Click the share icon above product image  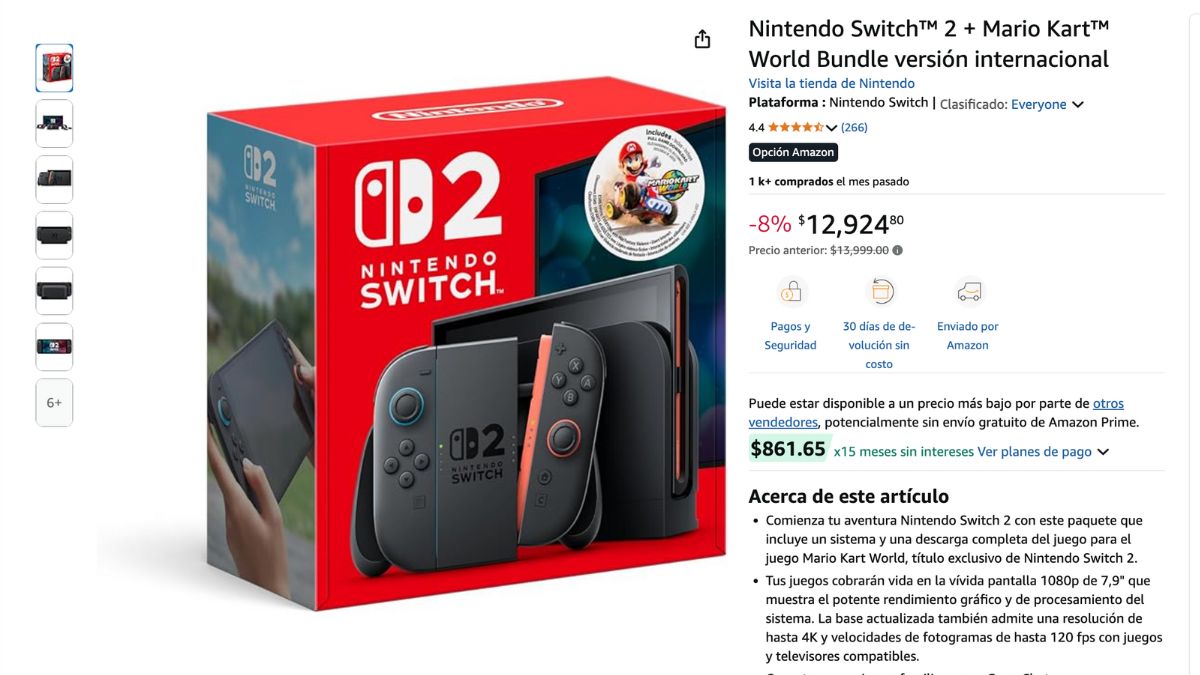click(x=702, y=39)
